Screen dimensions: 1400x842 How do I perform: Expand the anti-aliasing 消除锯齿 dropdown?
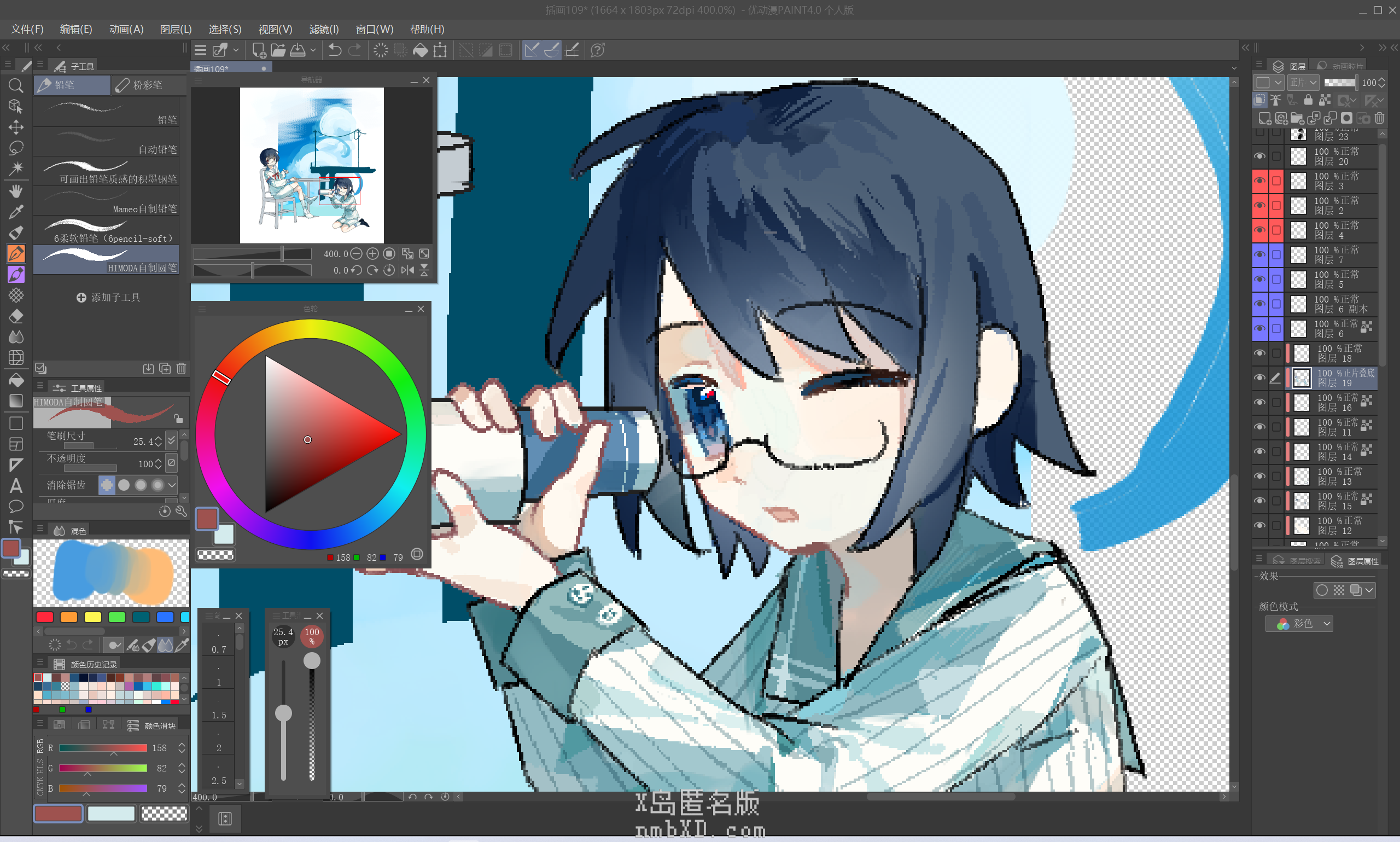tap(172, 485)
